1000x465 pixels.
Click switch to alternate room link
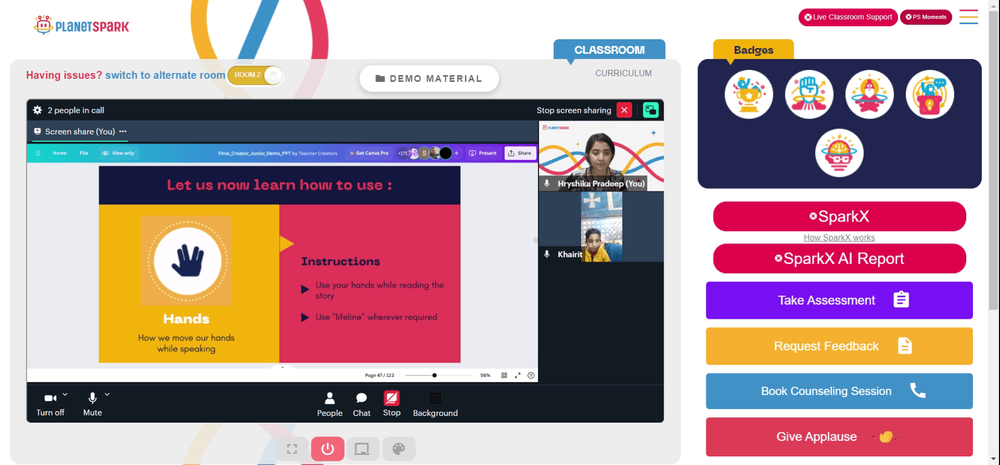pyautogui.click(x=165, y=75)
